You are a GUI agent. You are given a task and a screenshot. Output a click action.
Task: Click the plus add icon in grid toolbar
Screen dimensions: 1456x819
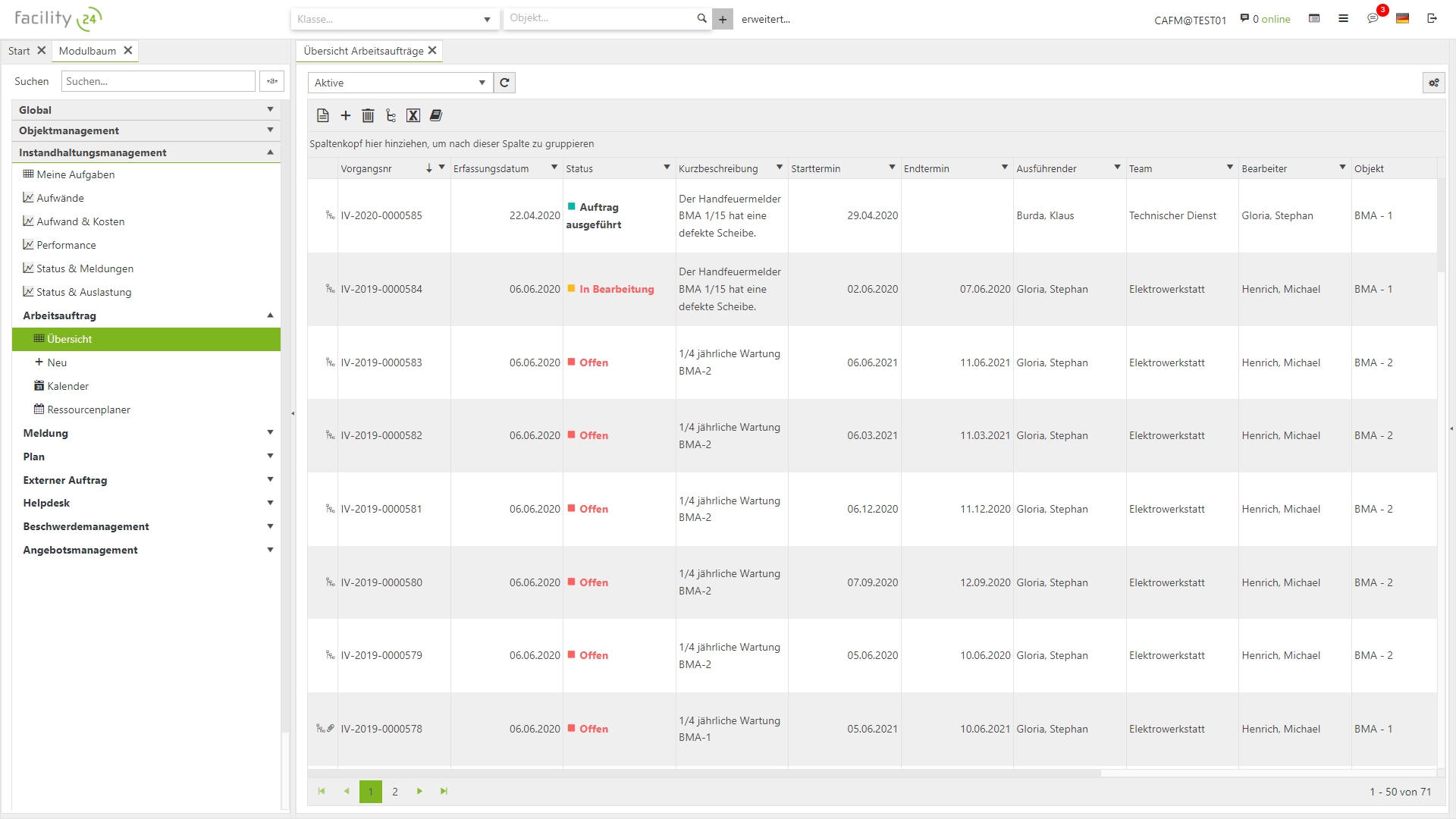(346, 115)
